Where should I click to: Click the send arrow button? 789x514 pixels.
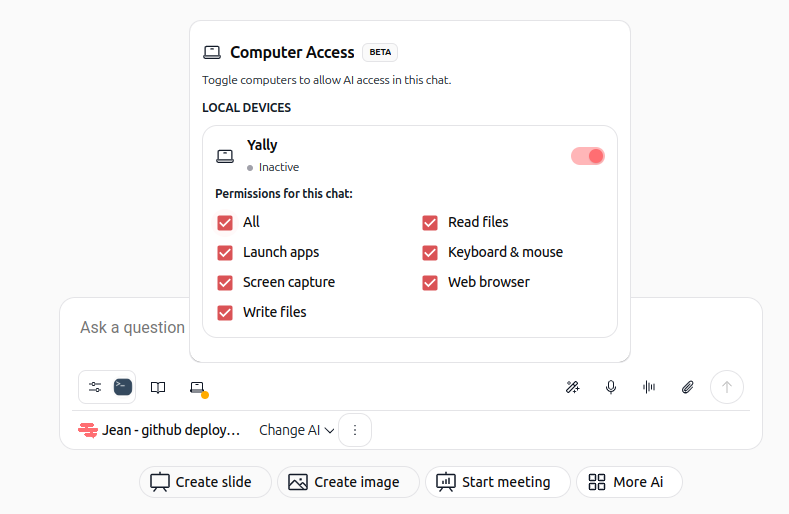tap(727, 387)
